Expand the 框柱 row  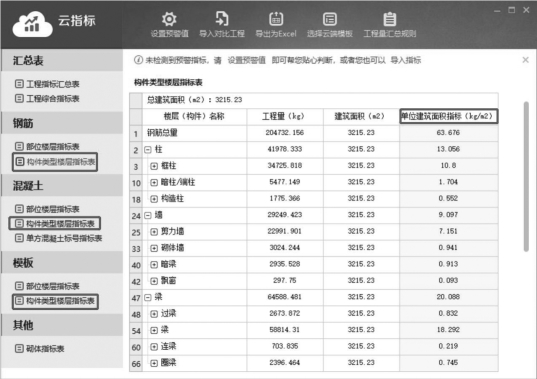pos(154,166)
